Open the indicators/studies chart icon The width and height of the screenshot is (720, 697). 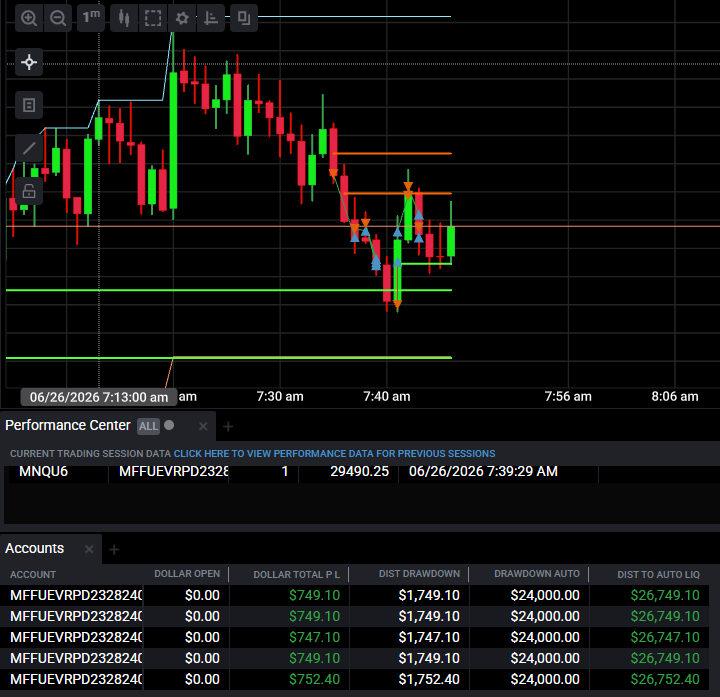(211, 18)
